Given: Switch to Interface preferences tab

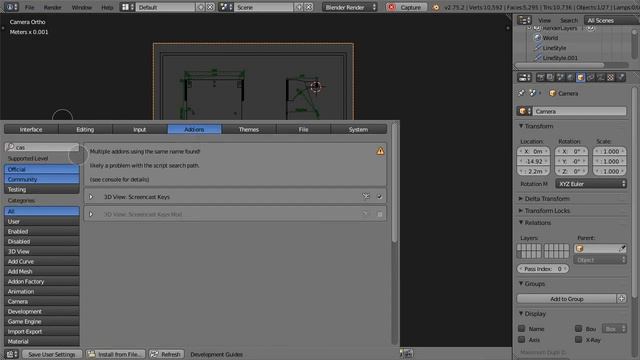Looking at the screenshot, I should (31, 129).
